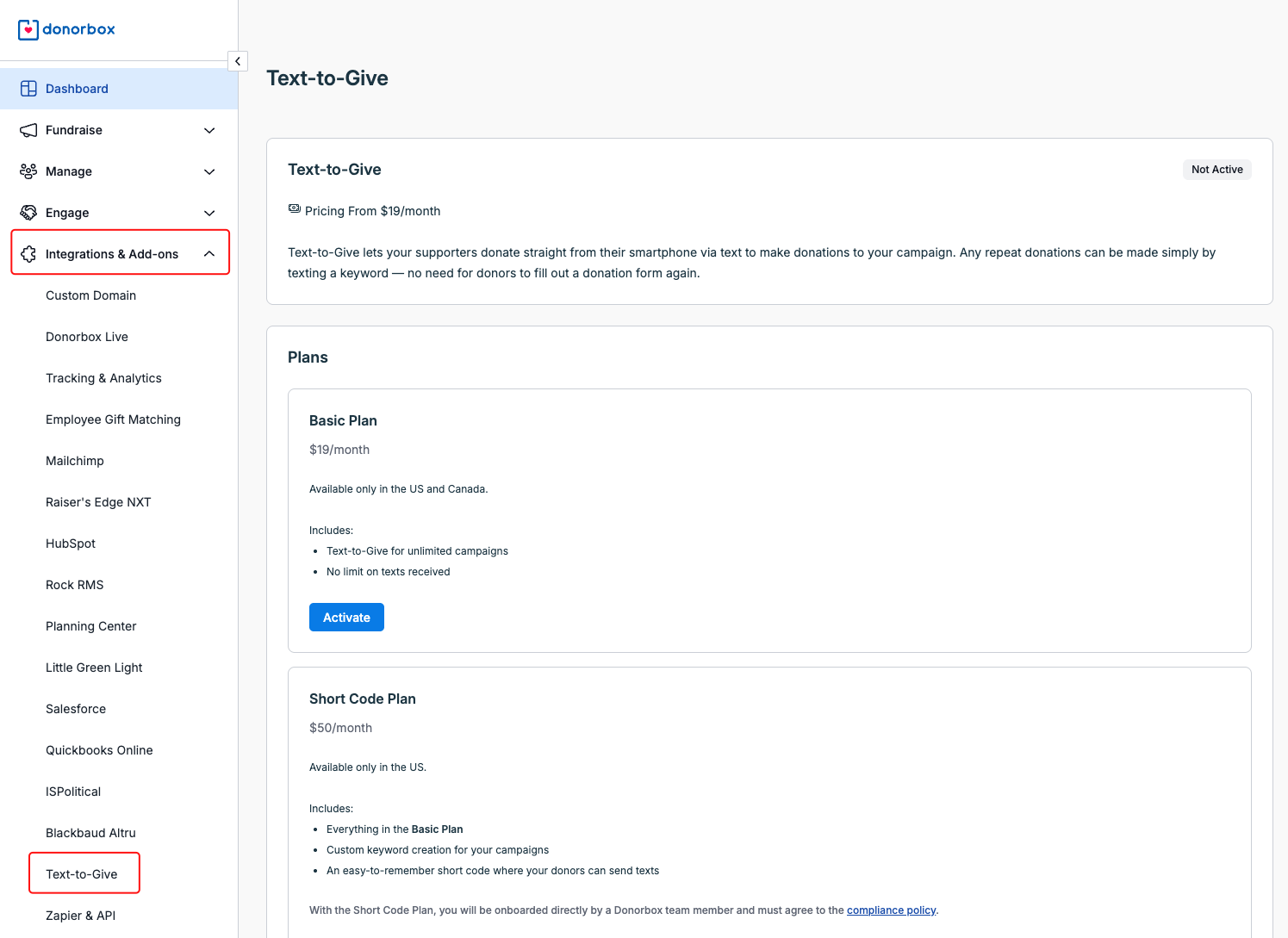The image size is (1288, 938).
Task: Click 'Available only in the US and Canada.'
Action: (x=399, y=489)
